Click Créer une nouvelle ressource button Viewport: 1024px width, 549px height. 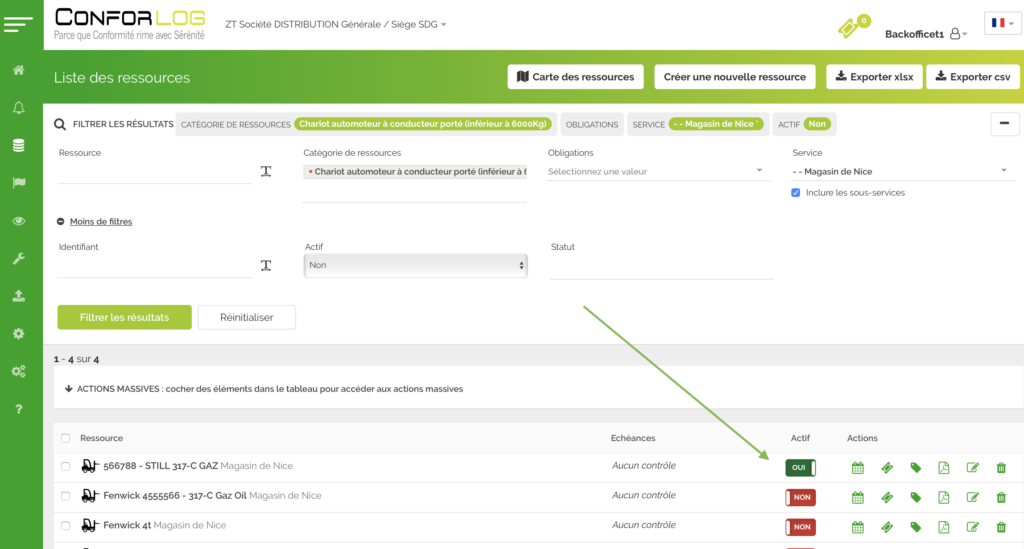735,77
